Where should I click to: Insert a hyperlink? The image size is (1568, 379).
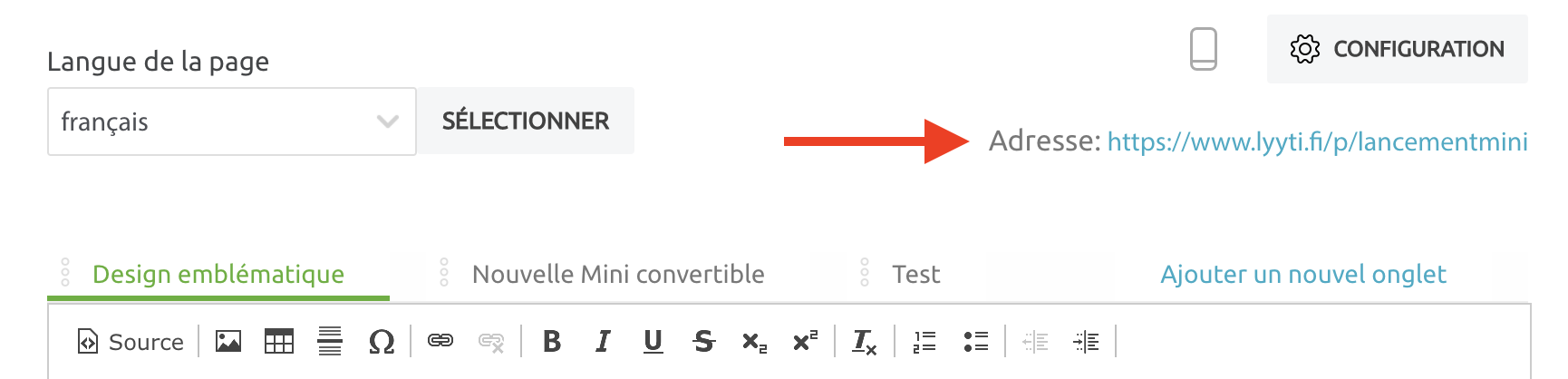pyautogui.click(x=440, y=342)
